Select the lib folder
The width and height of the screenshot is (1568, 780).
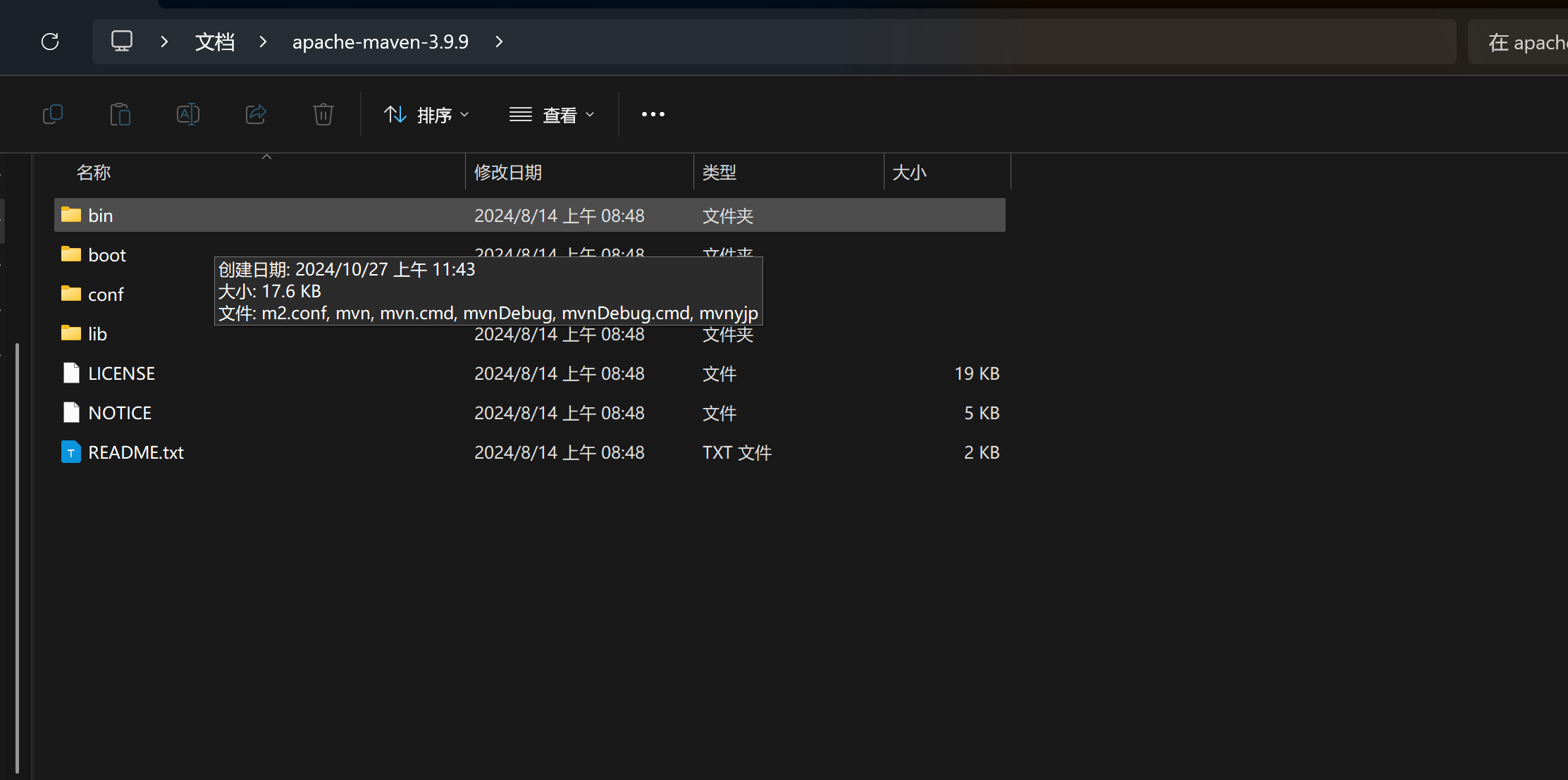coord(97,334)
